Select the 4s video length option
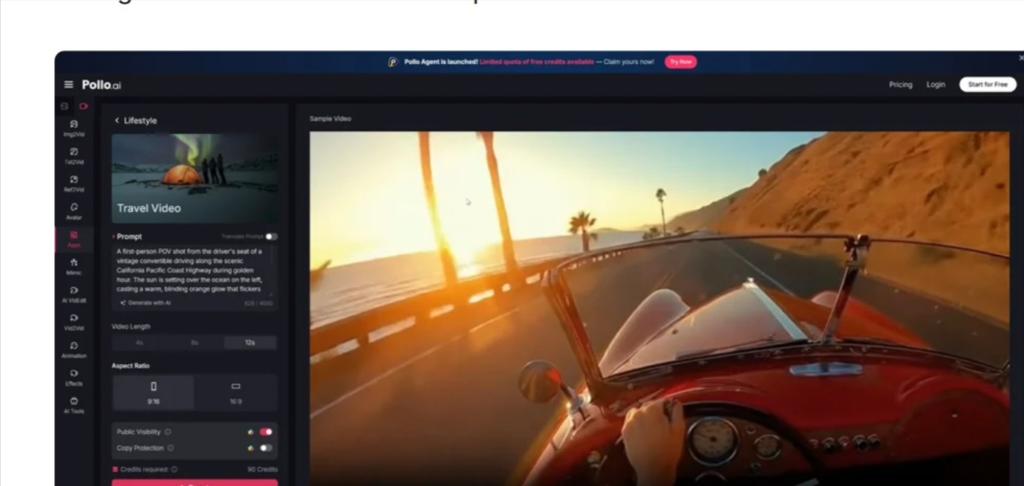 click(139, 343)
